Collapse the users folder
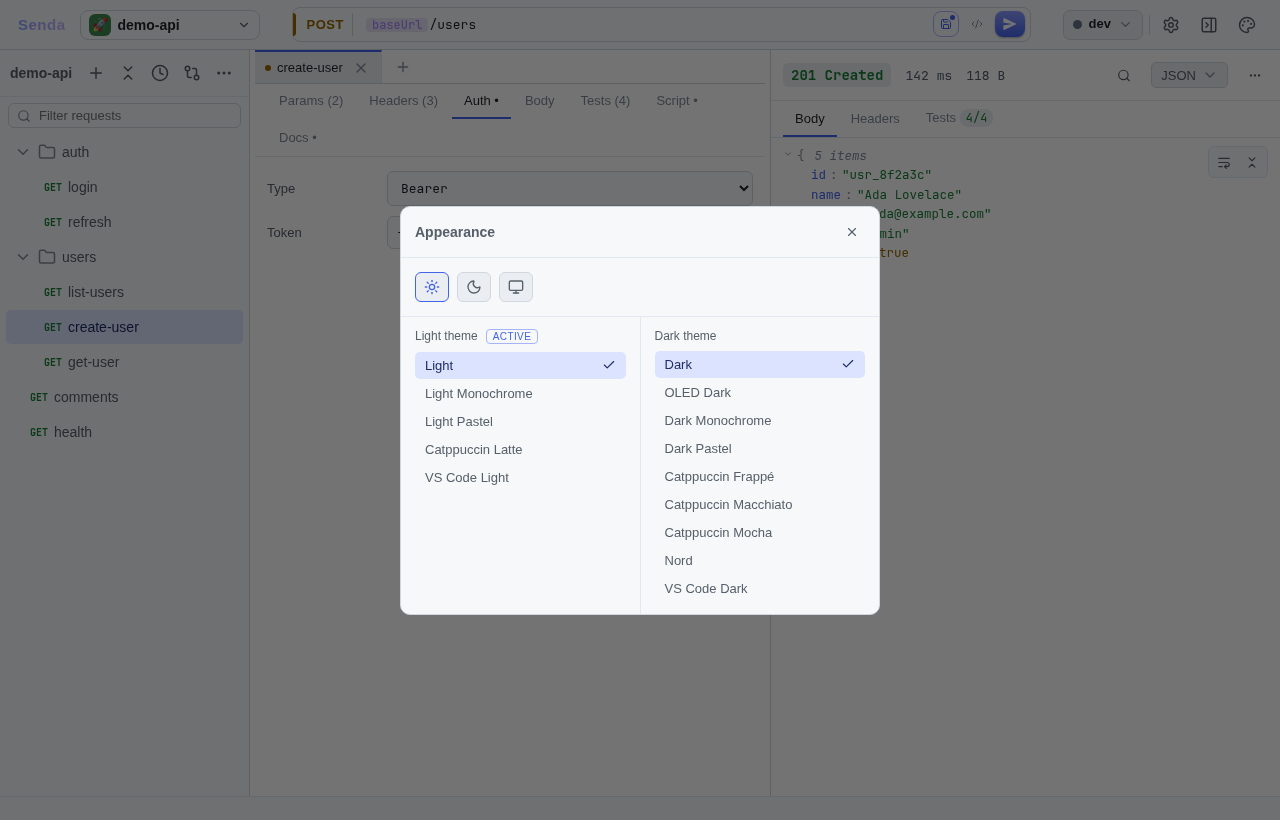The image size is (1280, 820). click(23, 257)
